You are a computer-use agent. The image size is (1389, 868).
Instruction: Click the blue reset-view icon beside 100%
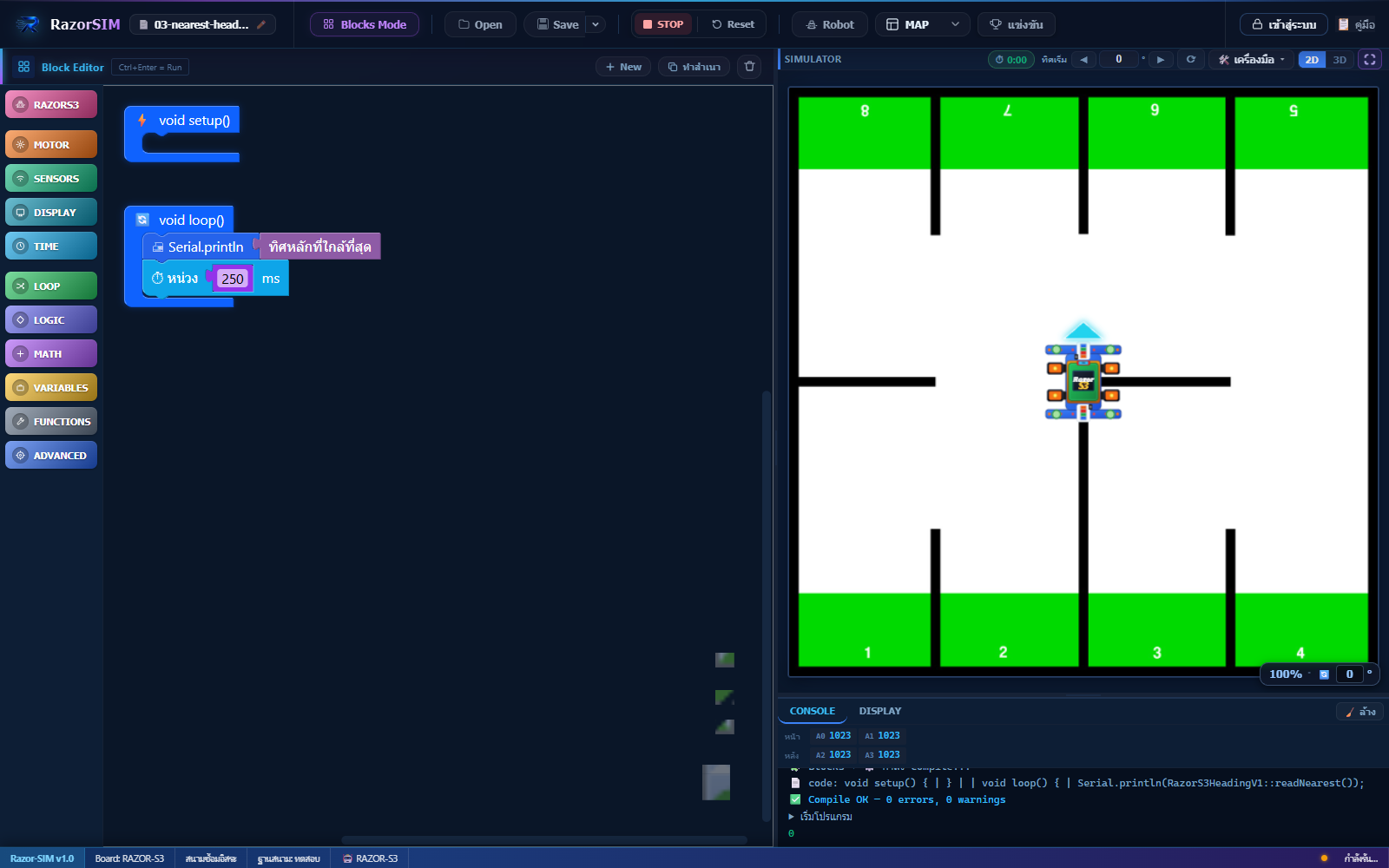(x=1324, y=674)
